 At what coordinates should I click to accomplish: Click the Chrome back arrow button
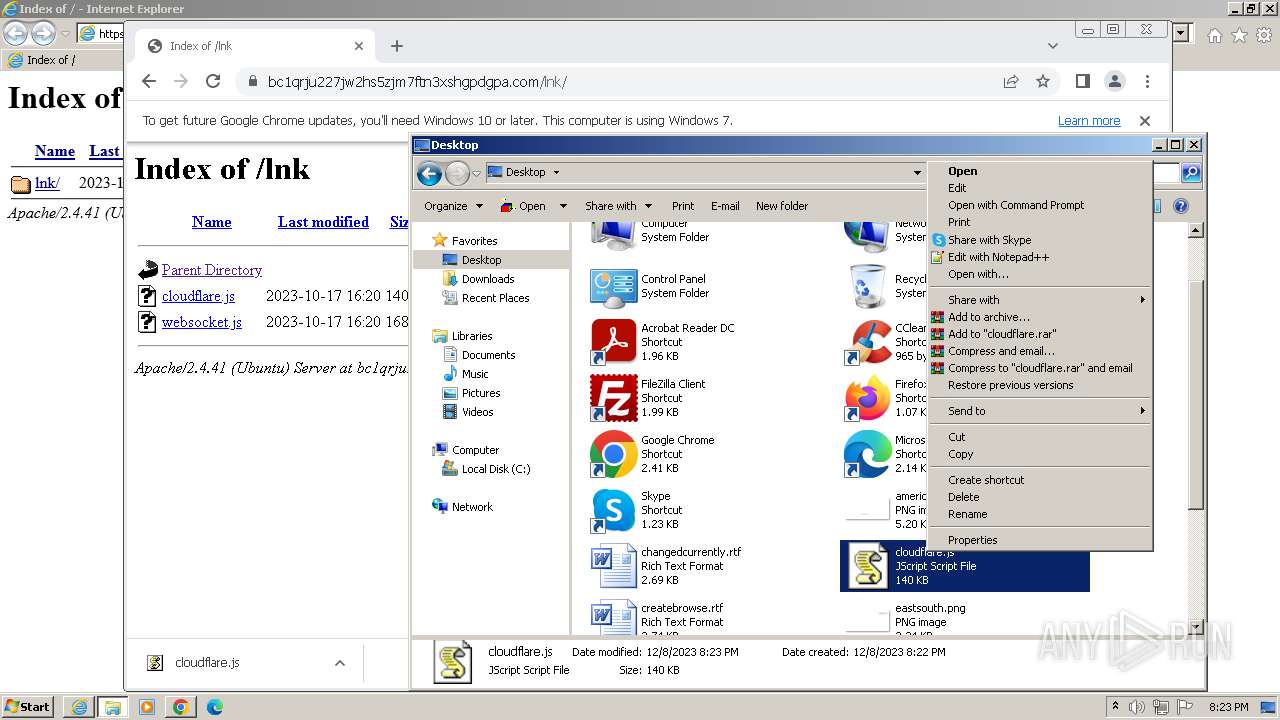[149, 82]
